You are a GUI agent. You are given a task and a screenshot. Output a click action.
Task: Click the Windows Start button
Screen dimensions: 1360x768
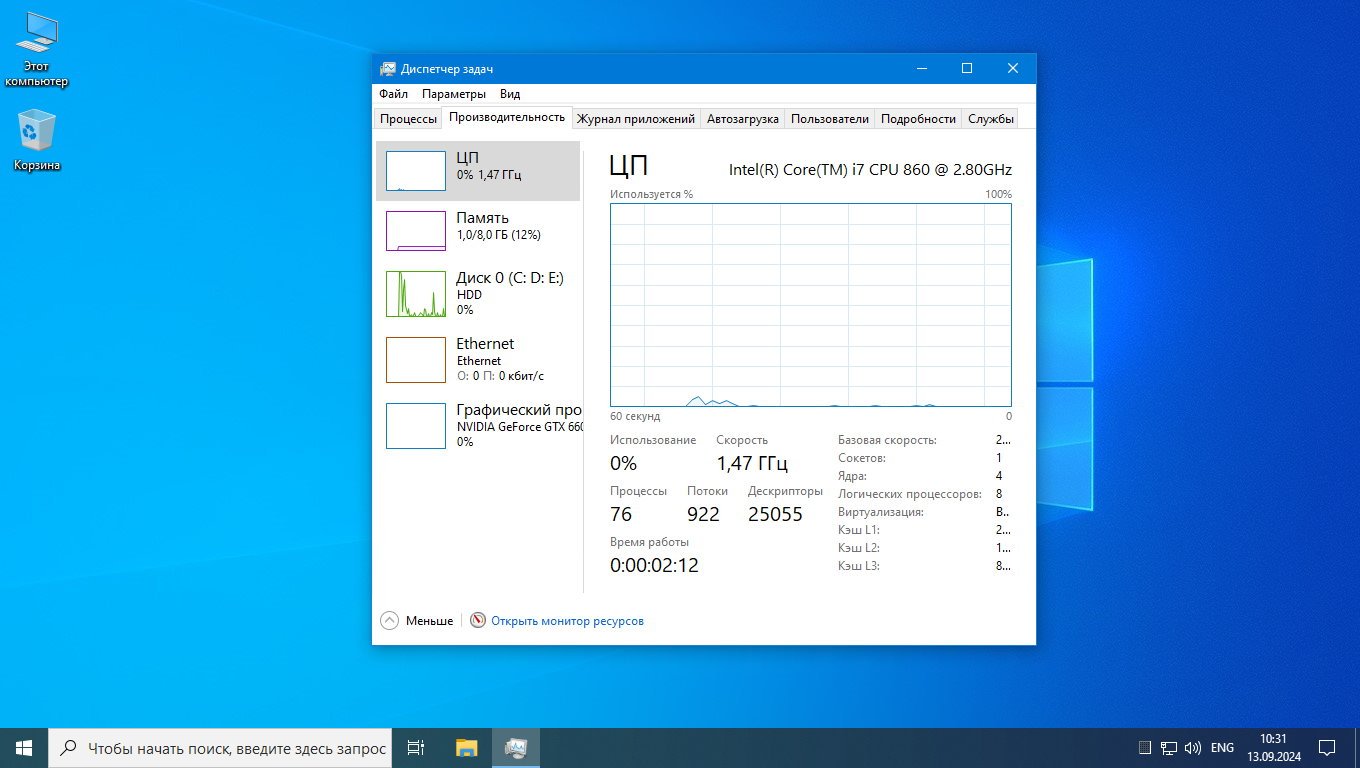(x=24, y=747)
